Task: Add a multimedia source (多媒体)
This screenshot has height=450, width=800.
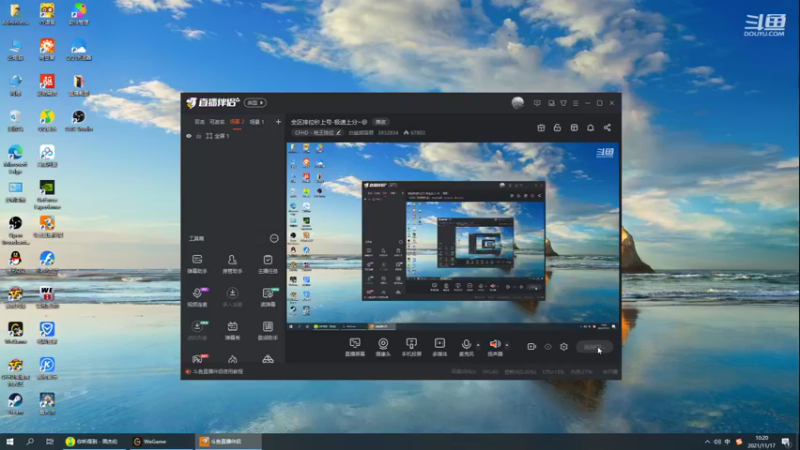Action: 439,347
